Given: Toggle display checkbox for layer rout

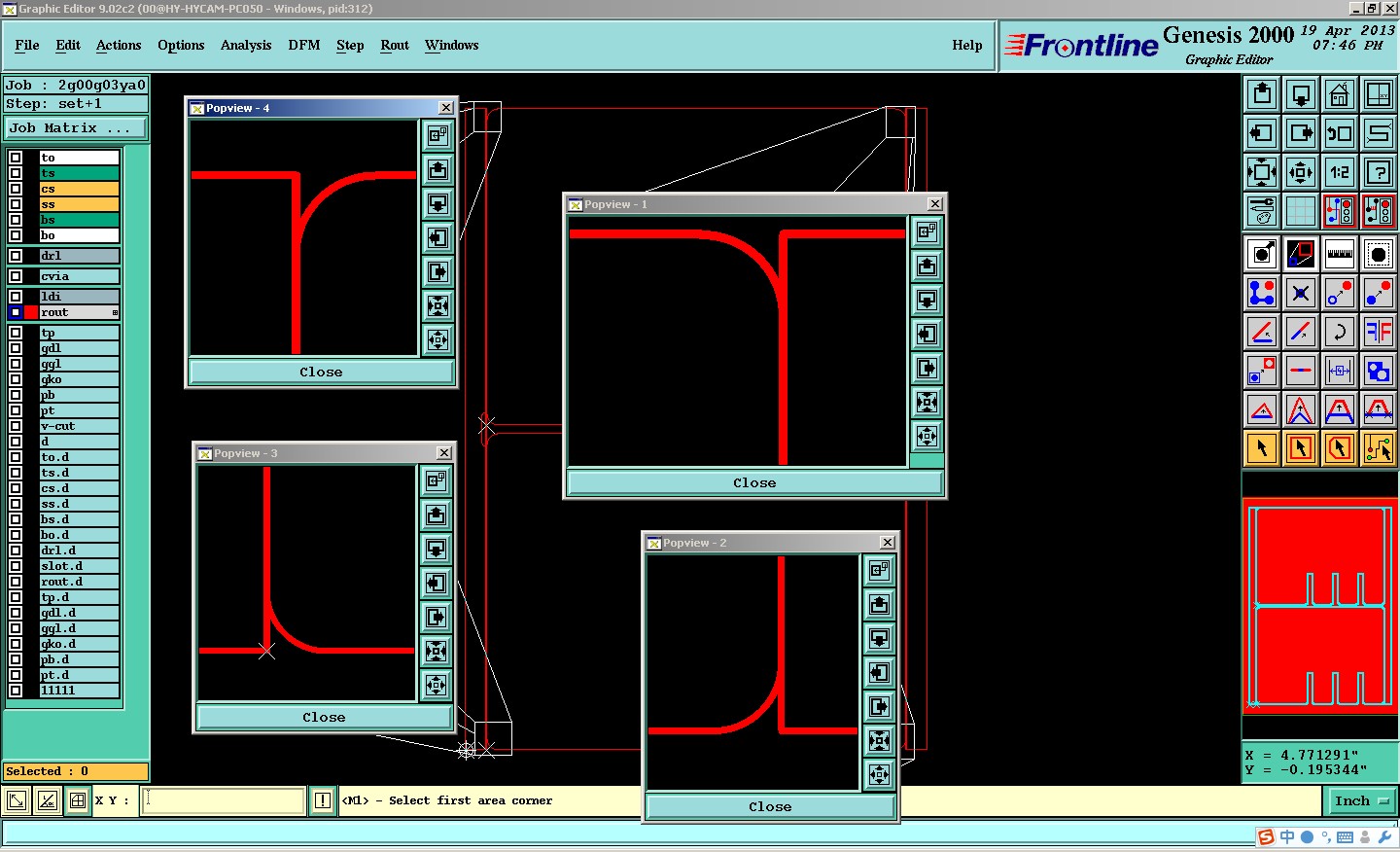Looking at the screenshot, I should tap(16, 312).
